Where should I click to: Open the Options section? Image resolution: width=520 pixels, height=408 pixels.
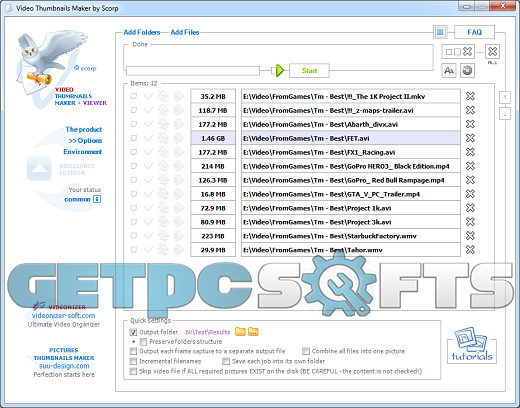[85, 141]
